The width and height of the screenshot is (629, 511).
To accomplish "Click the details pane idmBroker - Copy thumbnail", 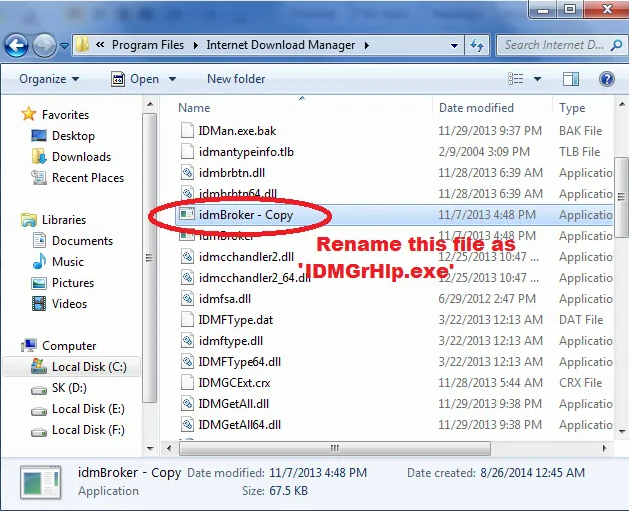I will 41,482.
